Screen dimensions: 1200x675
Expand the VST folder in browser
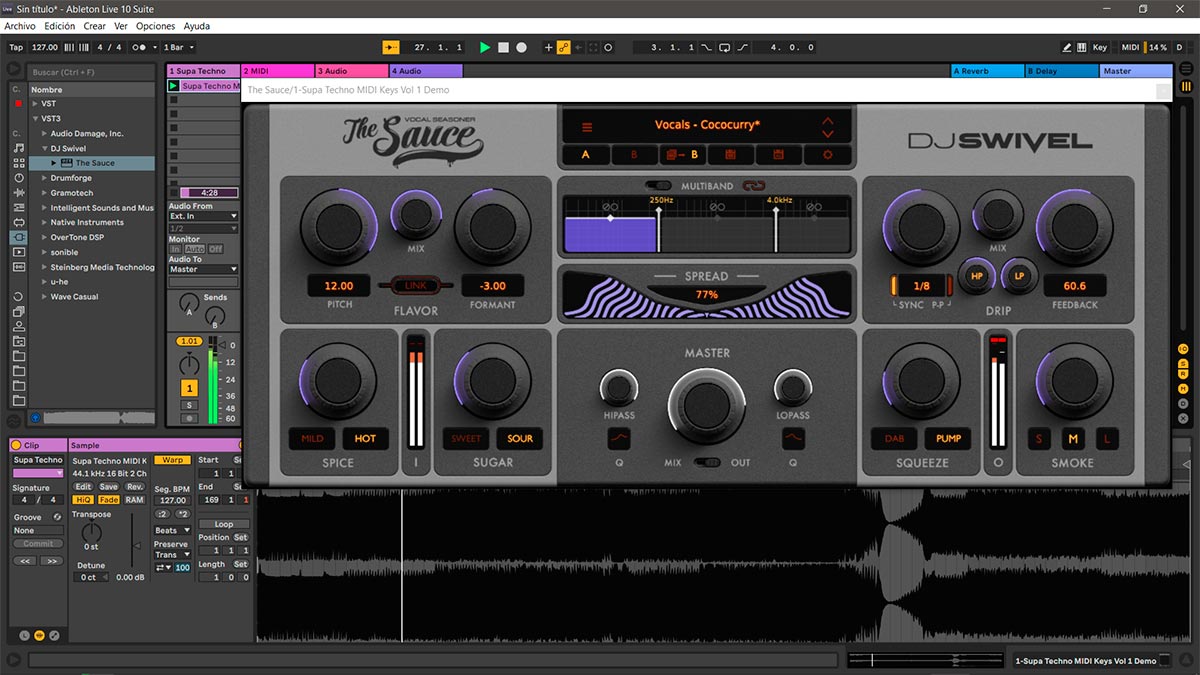[36, 104]
